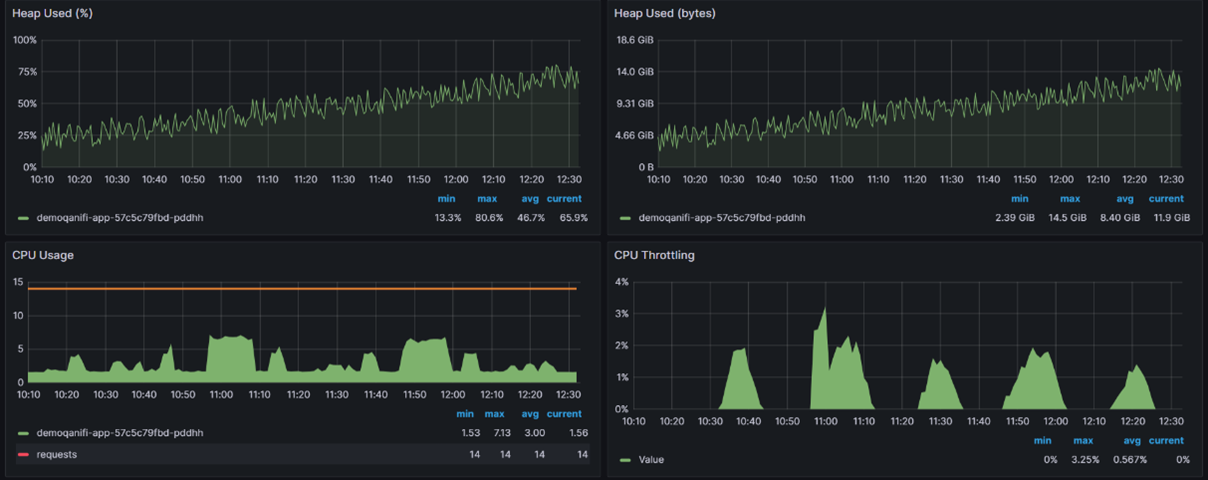Click green series swatch in Heap Used (%) legend
The width and height of the screenshot is (1208, 480).
[23, 217]
